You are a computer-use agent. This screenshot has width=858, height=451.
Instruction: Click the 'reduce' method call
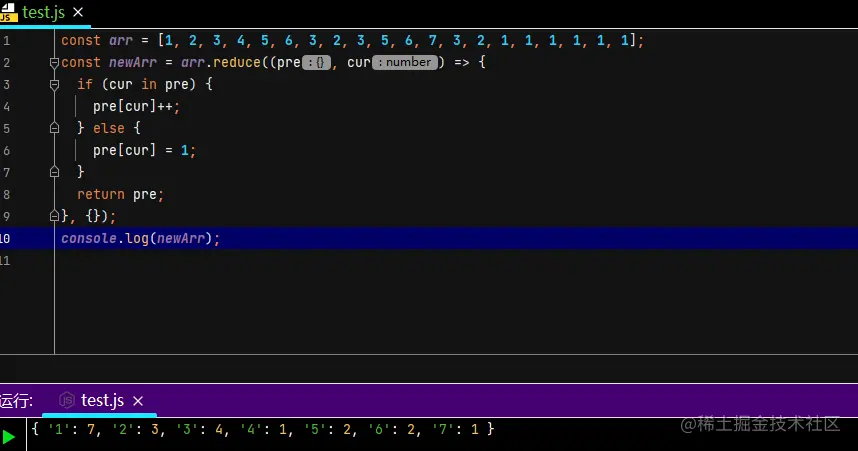pyautogui.click(x=237, y=62)
